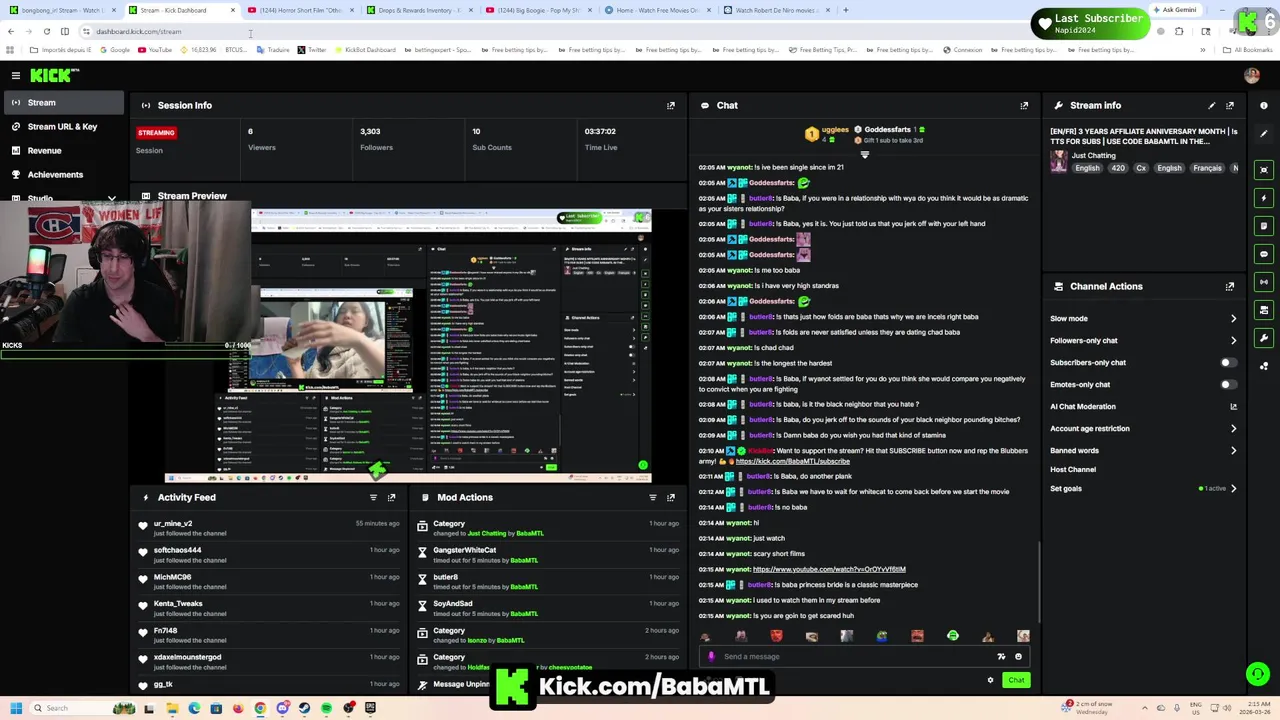
Task: Pop out the Session Info panel
Action: click(x=671, y=105)
